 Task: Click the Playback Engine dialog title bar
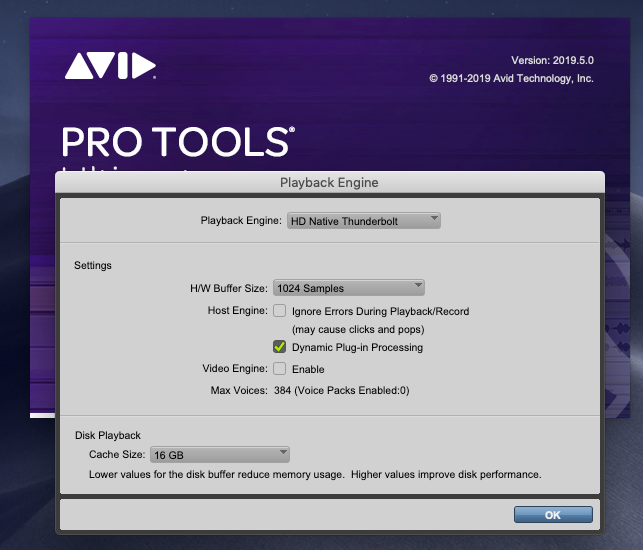click(330, 183)
